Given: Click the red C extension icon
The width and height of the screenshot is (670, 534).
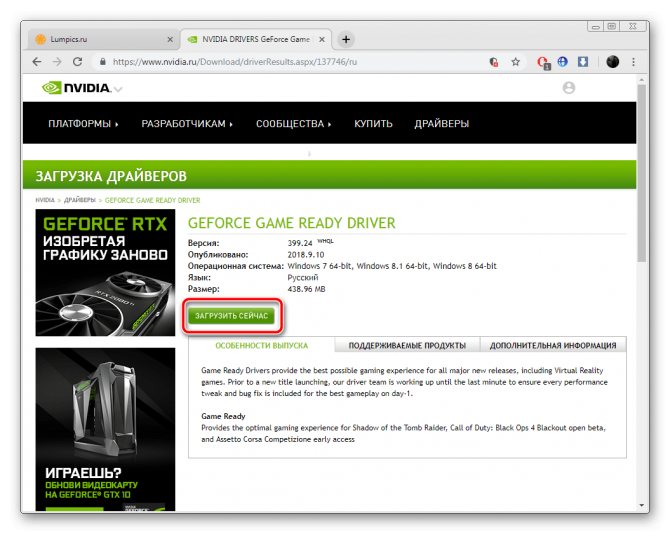Looking at the screenshot, I should (544, 63).
